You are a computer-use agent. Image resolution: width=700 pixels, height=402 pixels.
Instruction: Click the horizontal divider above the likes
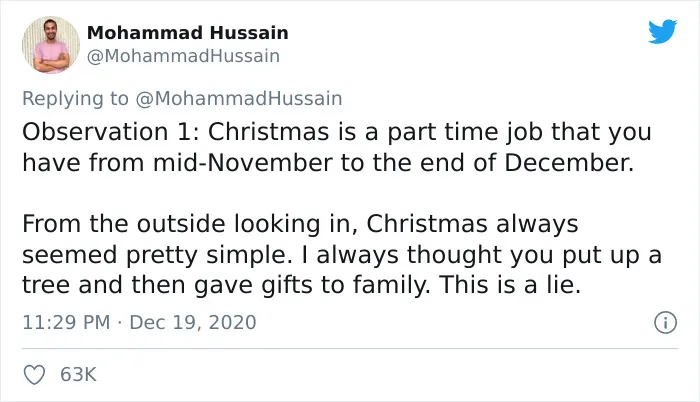pos(350,348)
